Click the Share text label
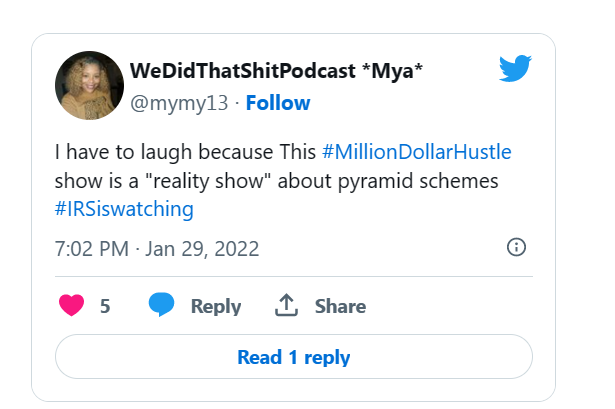 coord(340,306)
